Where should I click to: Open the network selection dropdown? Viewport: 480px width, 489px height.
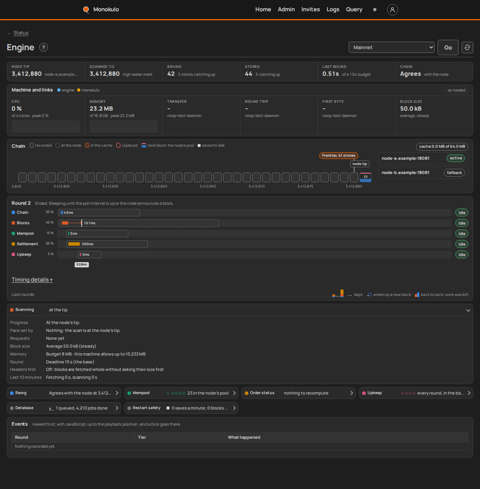391,47
